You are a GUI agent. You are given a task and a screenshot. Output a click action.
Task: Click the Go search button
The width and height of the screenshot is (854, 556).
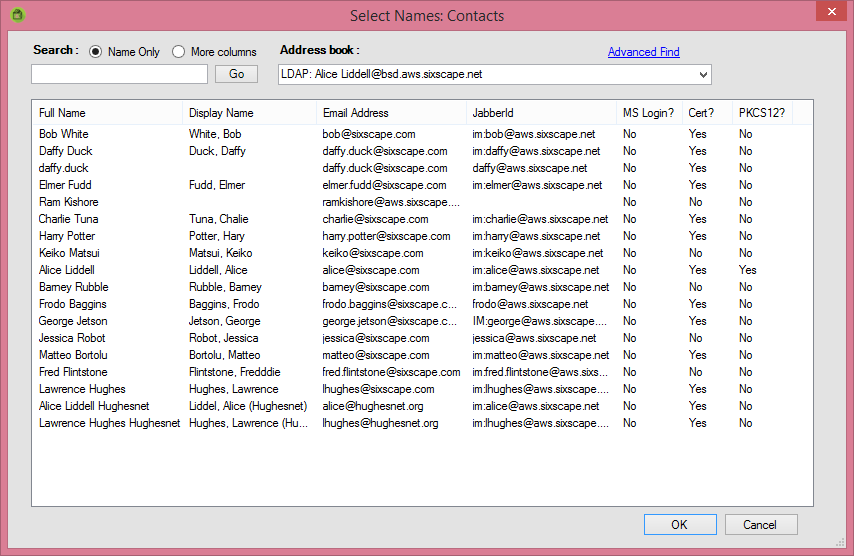tap(236, 74)
